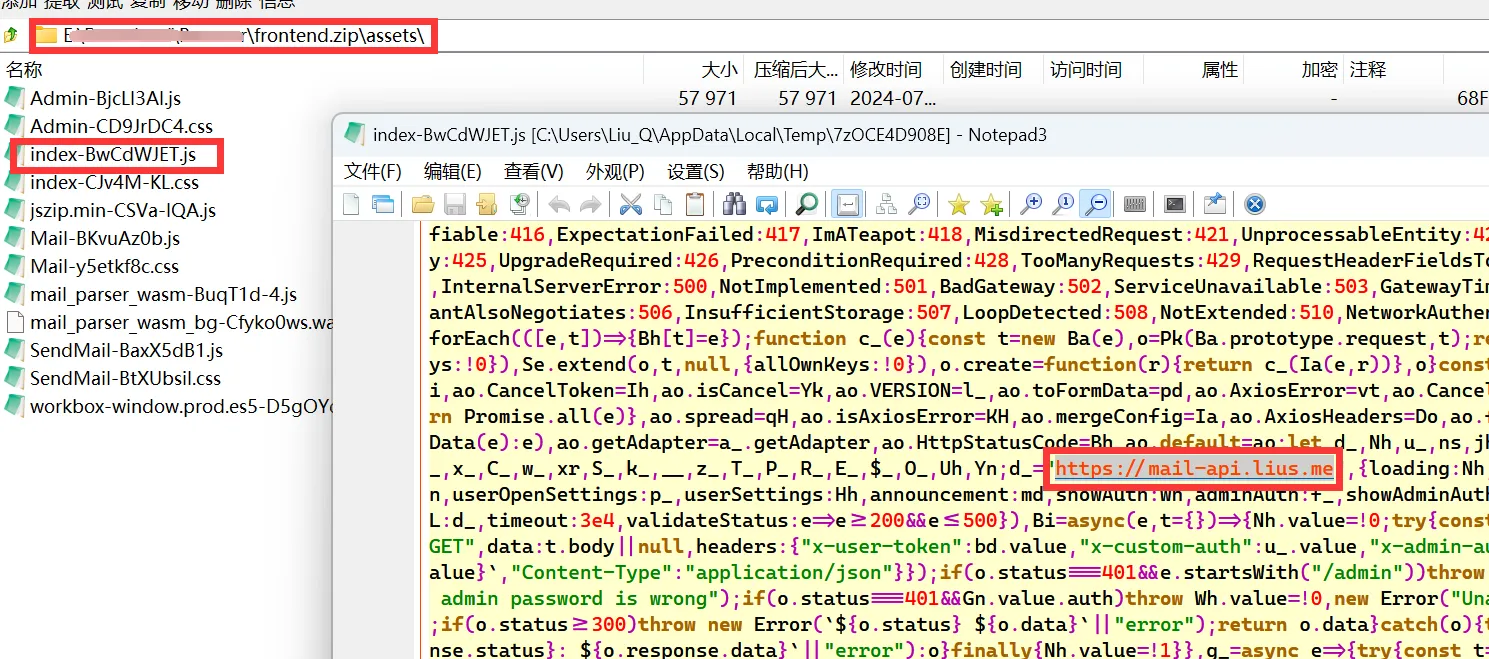Toggle word wrap in the toolbar

pyautogui.click(x=847, y=205)
